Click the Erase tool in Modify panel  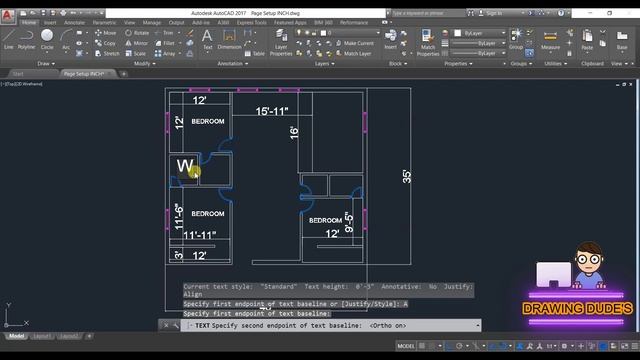tap(190, 33)
